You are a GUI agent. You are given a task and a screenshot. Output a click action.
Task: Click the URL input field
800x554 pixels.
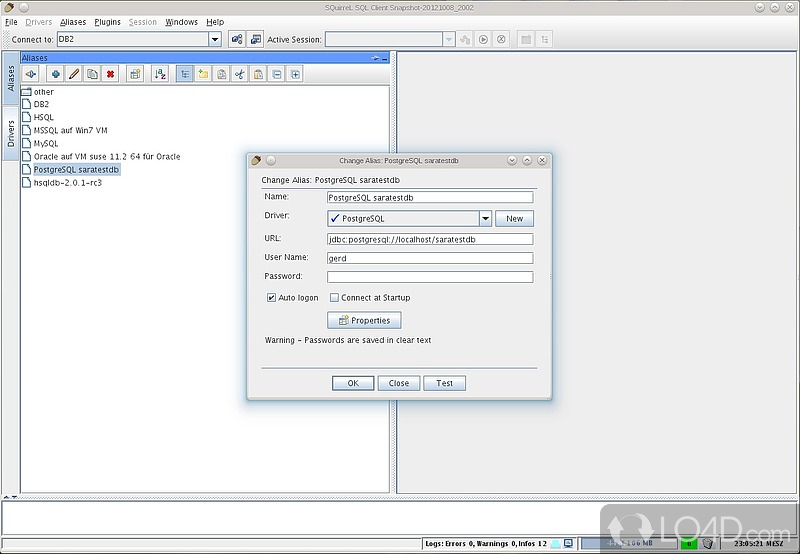click(x=430, y=239)
